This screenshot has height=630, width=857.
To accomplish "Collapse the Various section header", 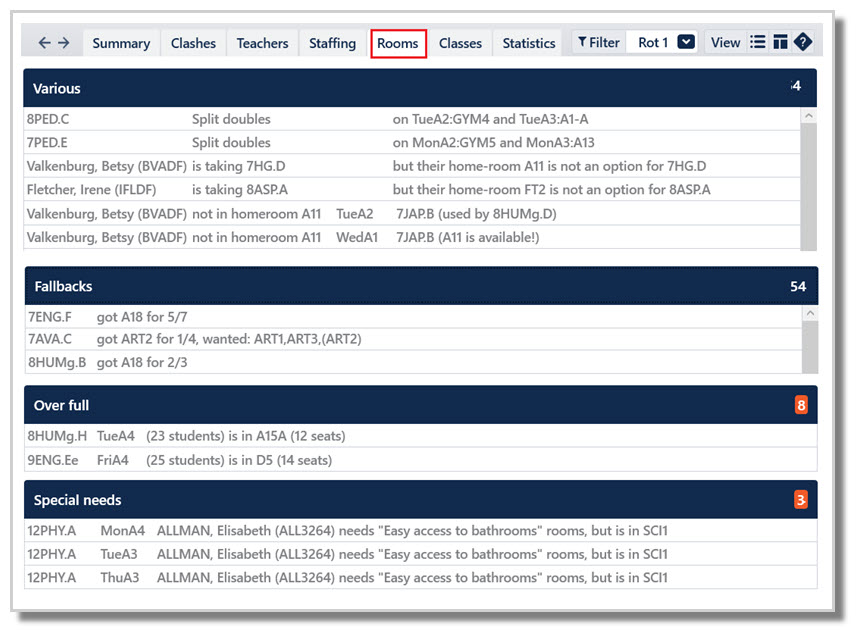I will click(x=420, y=88).
